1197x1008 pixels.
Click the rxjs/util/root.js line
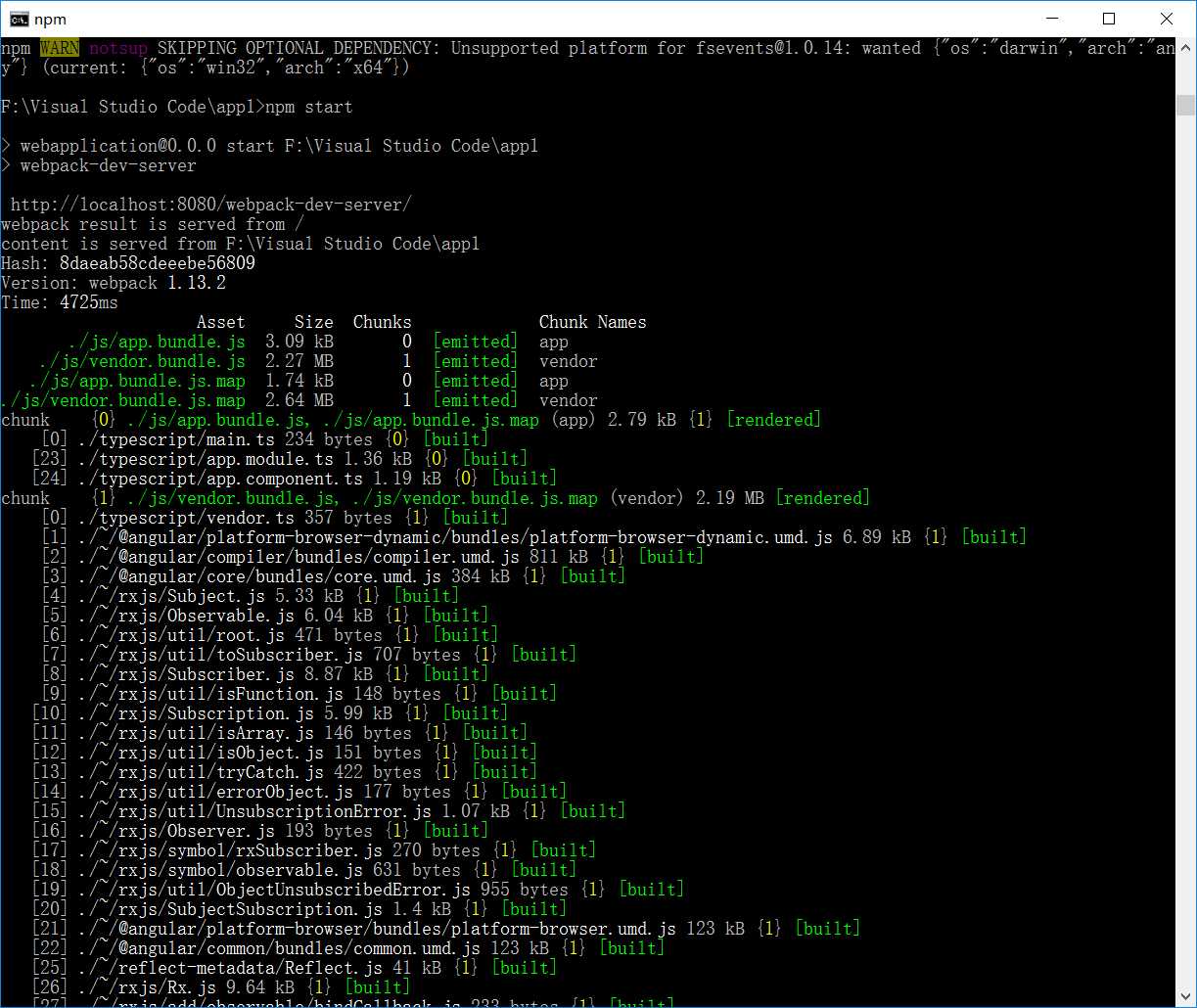(x=269, y=635)
